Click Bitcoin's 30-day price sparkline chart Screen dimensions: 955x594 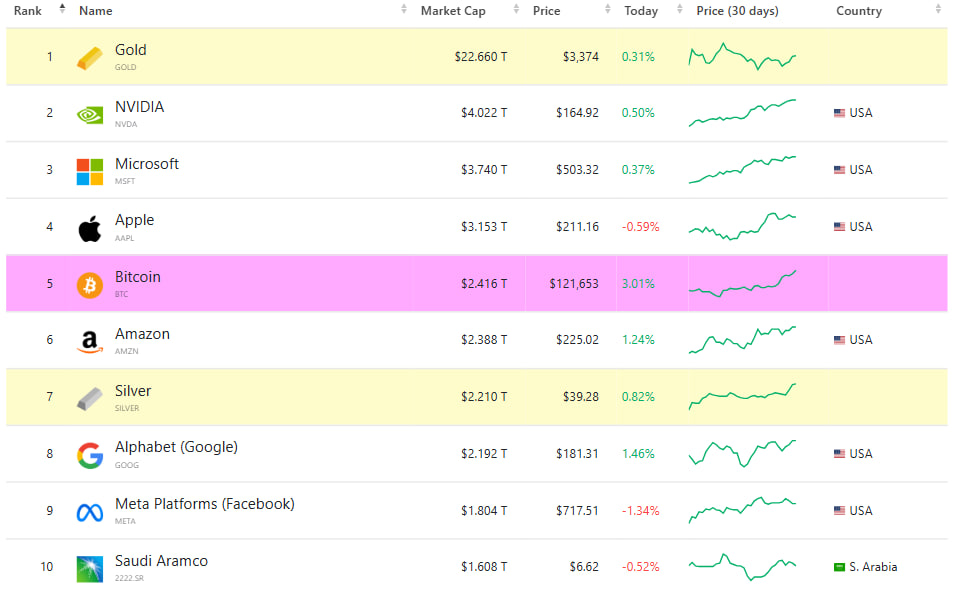coord(742,284)
